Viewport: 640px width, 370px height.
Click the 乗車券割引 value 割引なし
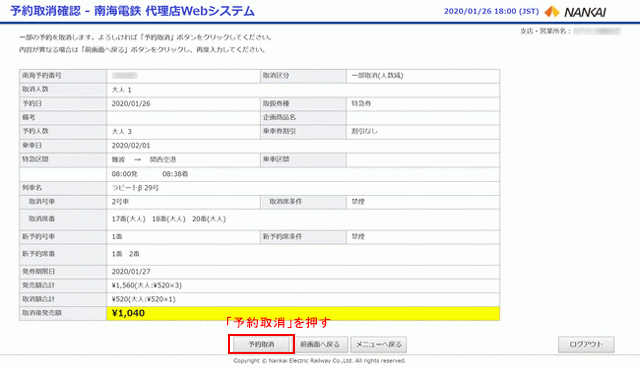(x=364, y=131)
